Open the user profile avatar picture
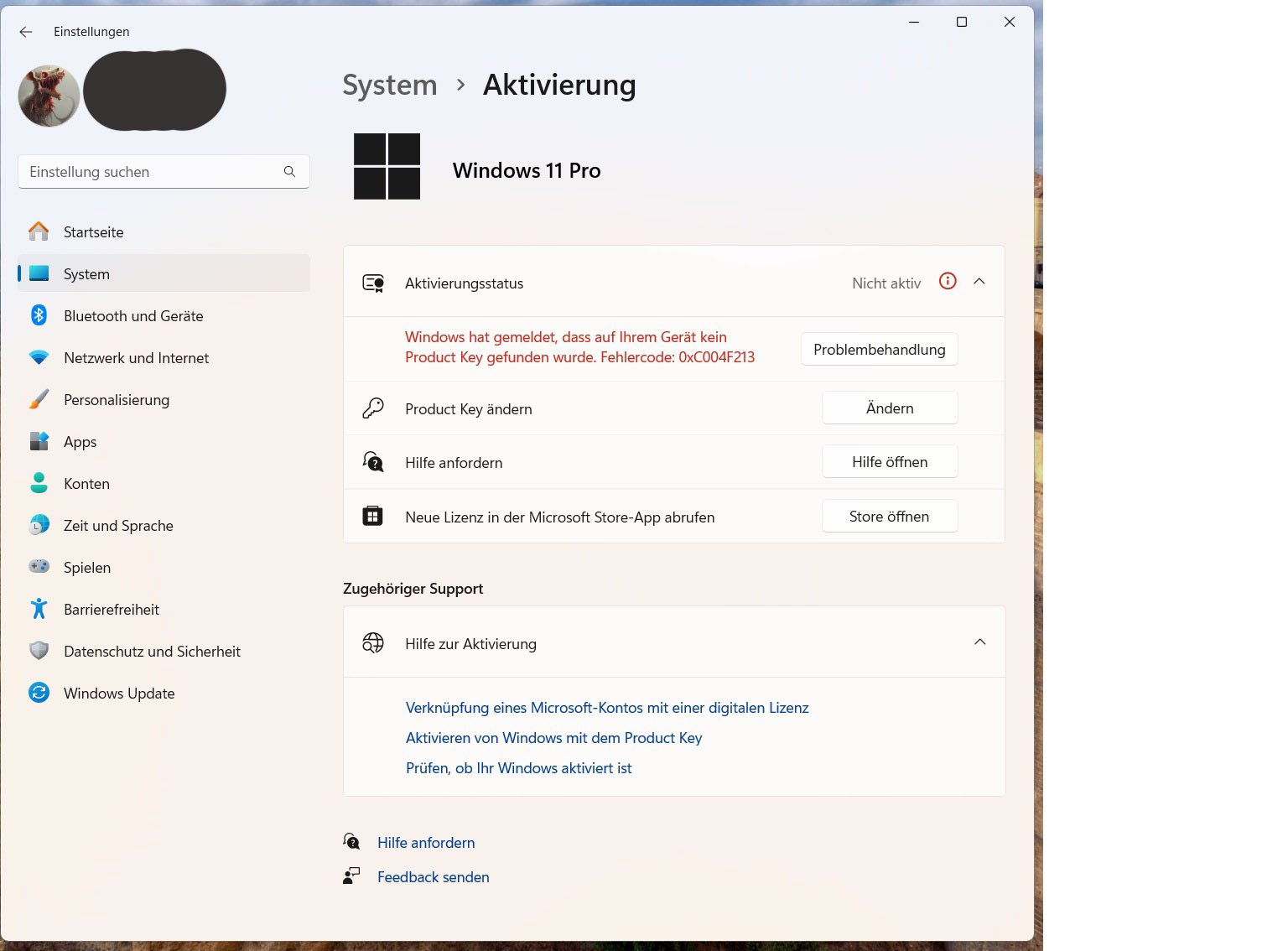This screenshot has height=951, width=1288. coord(49,96)
